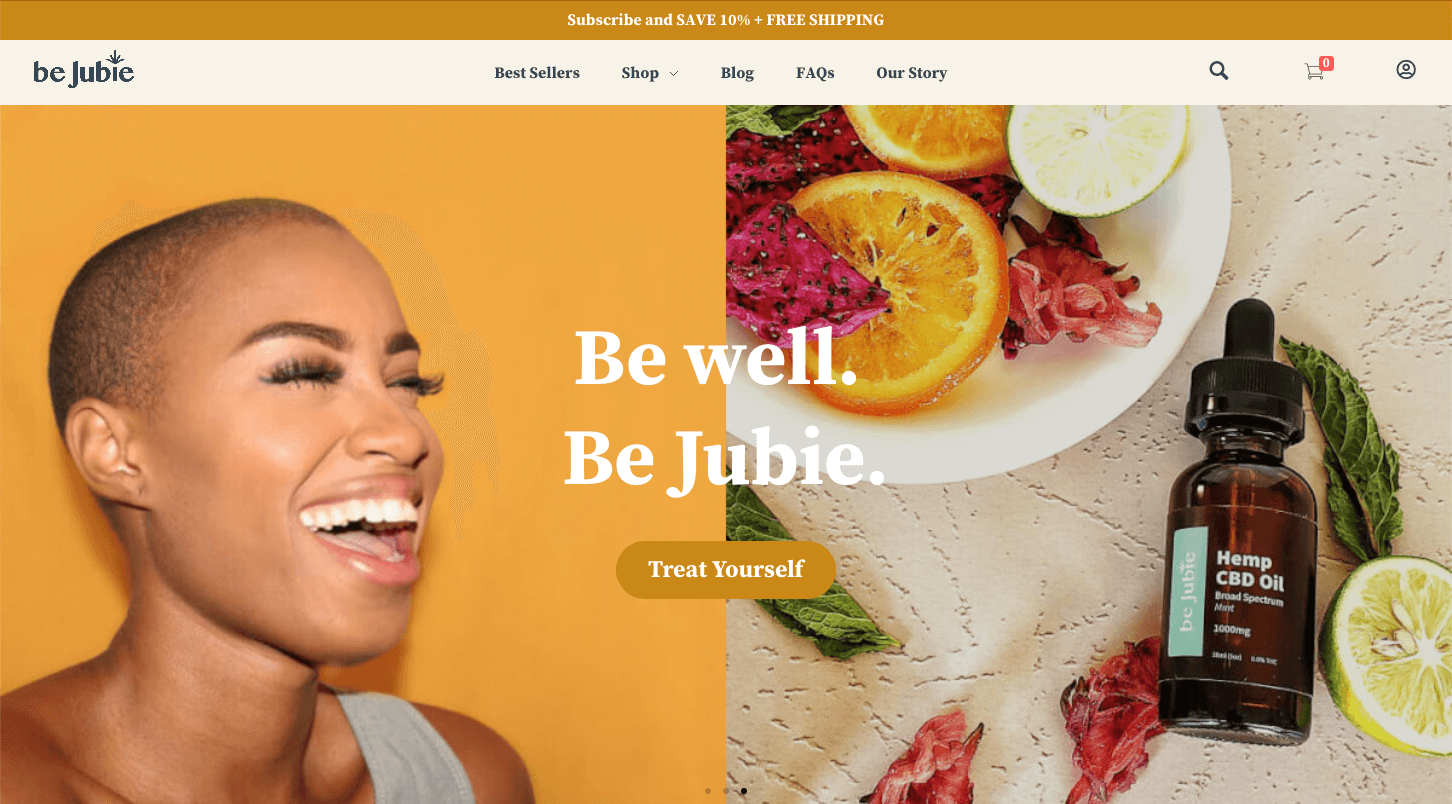Screen dimensions: 1452x804
Task: Select the third active carousel dot
Action: click(744, 791)
